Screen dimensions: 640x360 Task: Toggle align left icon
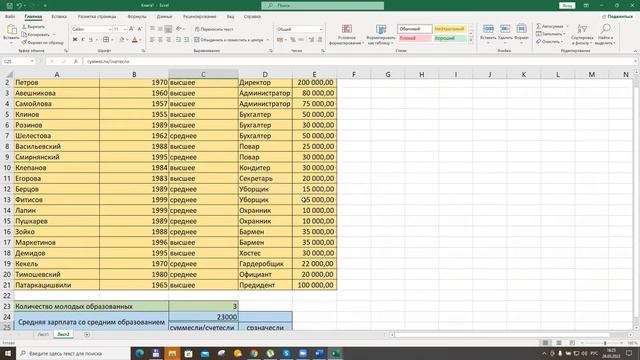pos(152,40)
